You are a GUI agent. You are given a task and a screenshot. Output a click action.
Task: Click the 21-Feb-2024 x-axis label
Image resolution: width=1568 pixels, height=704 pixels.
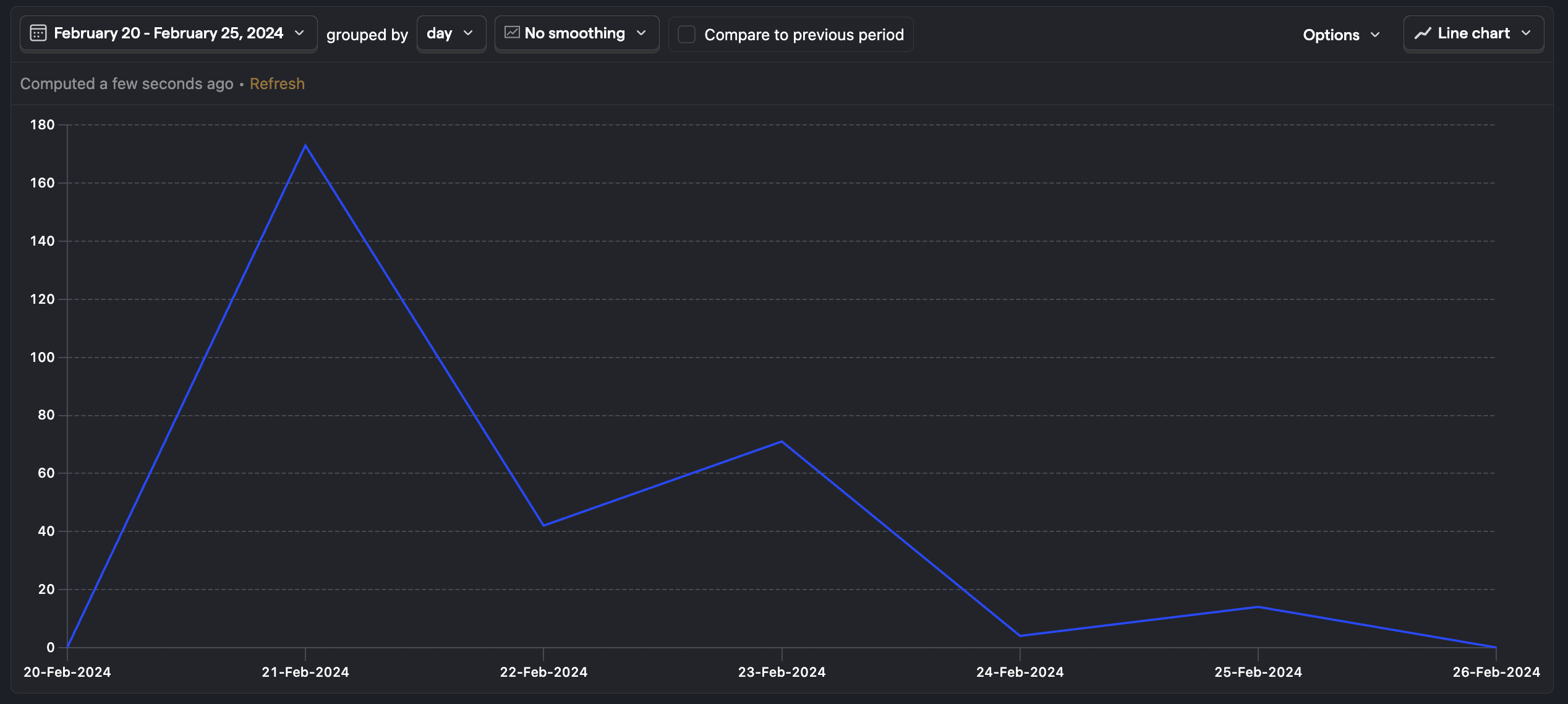305,672
